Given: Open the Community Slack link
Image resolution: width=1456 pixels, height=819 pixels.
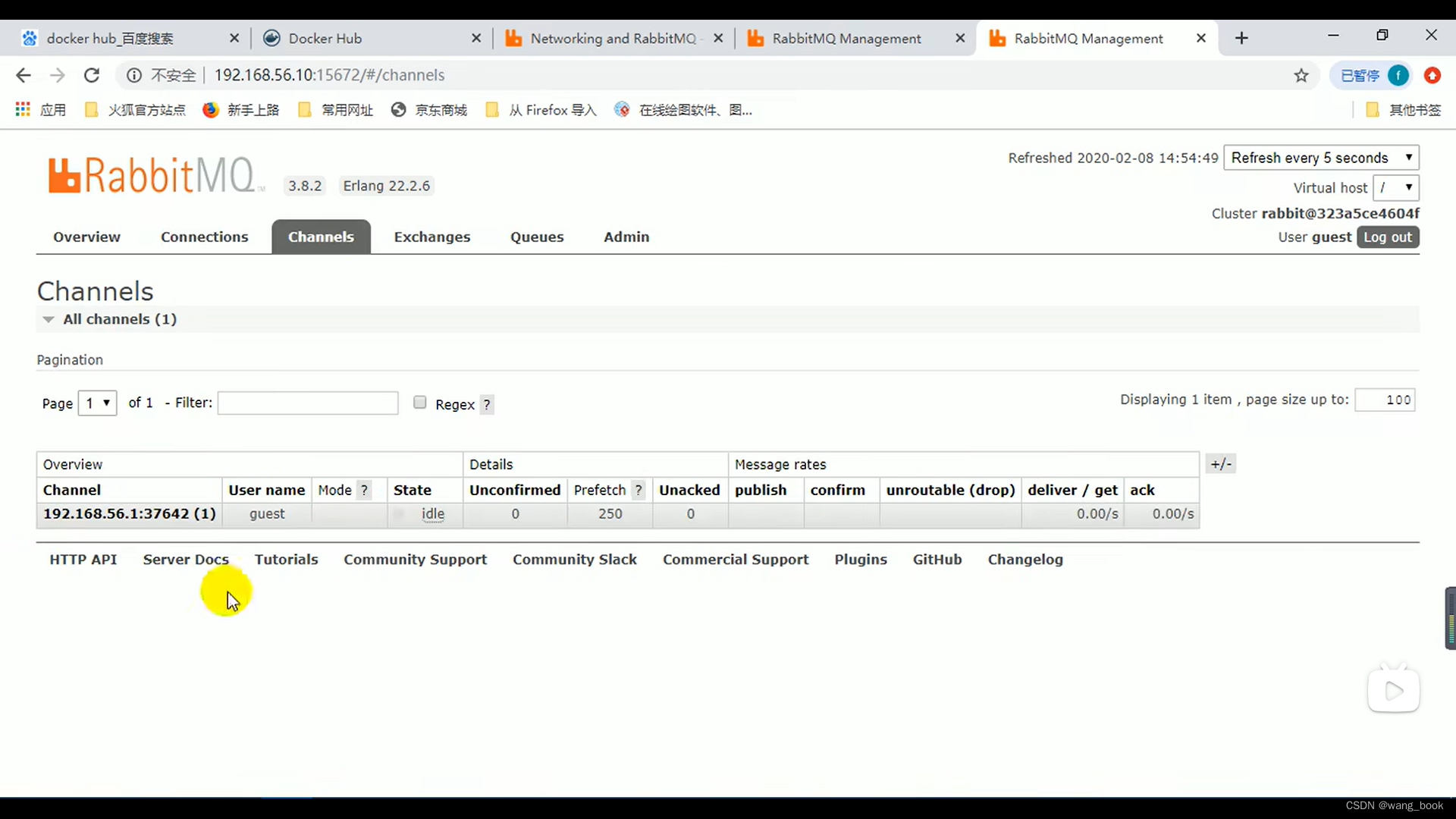Looking at the screenshot, I should [x=575, y=560].
